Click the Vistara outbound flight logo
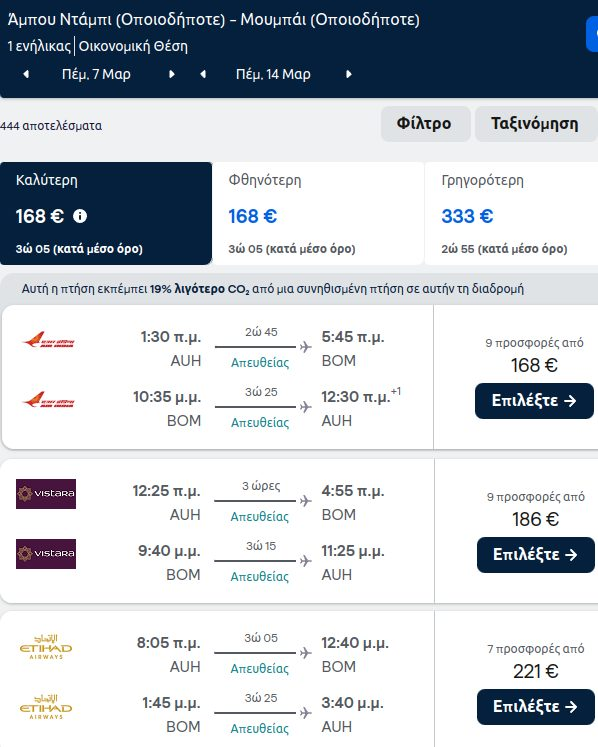The image size is (598, 747). tap(46, 494)
